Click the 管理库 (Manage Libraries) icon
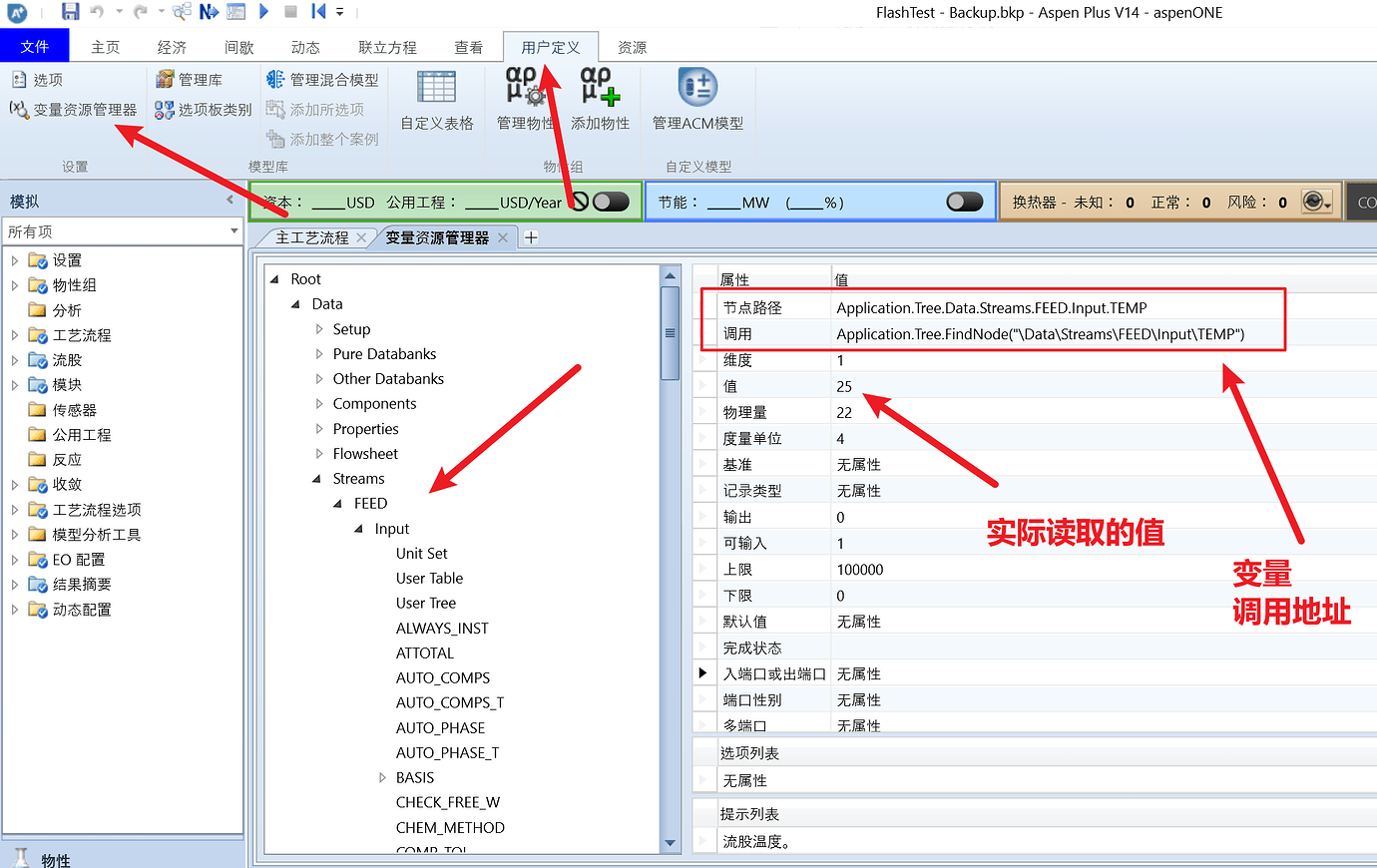 196,79
